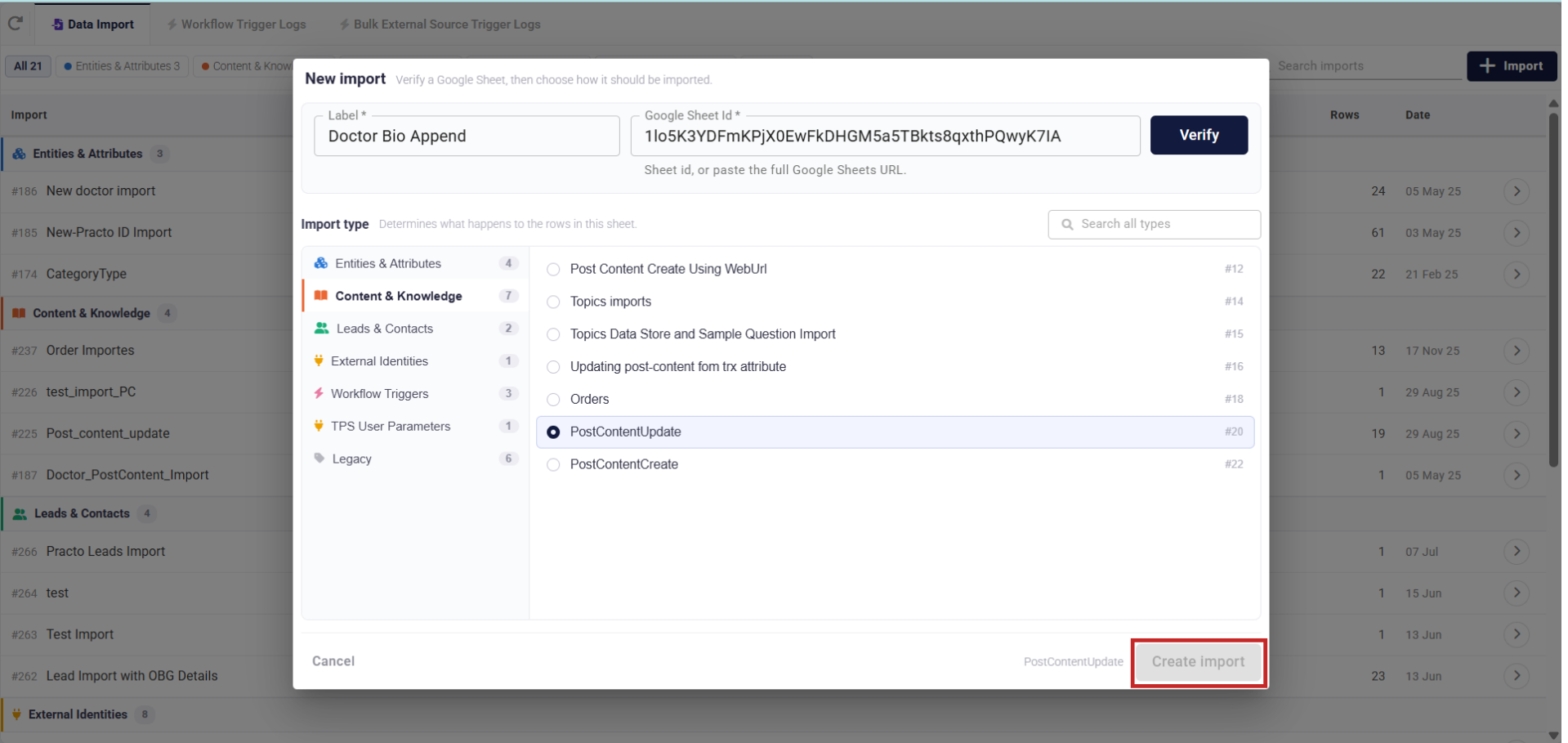Image resolution: width=1568 pixels, height=743 pixels.
Task: Click the search magnifier icon in Search all types
Action: coord(1067,224)
